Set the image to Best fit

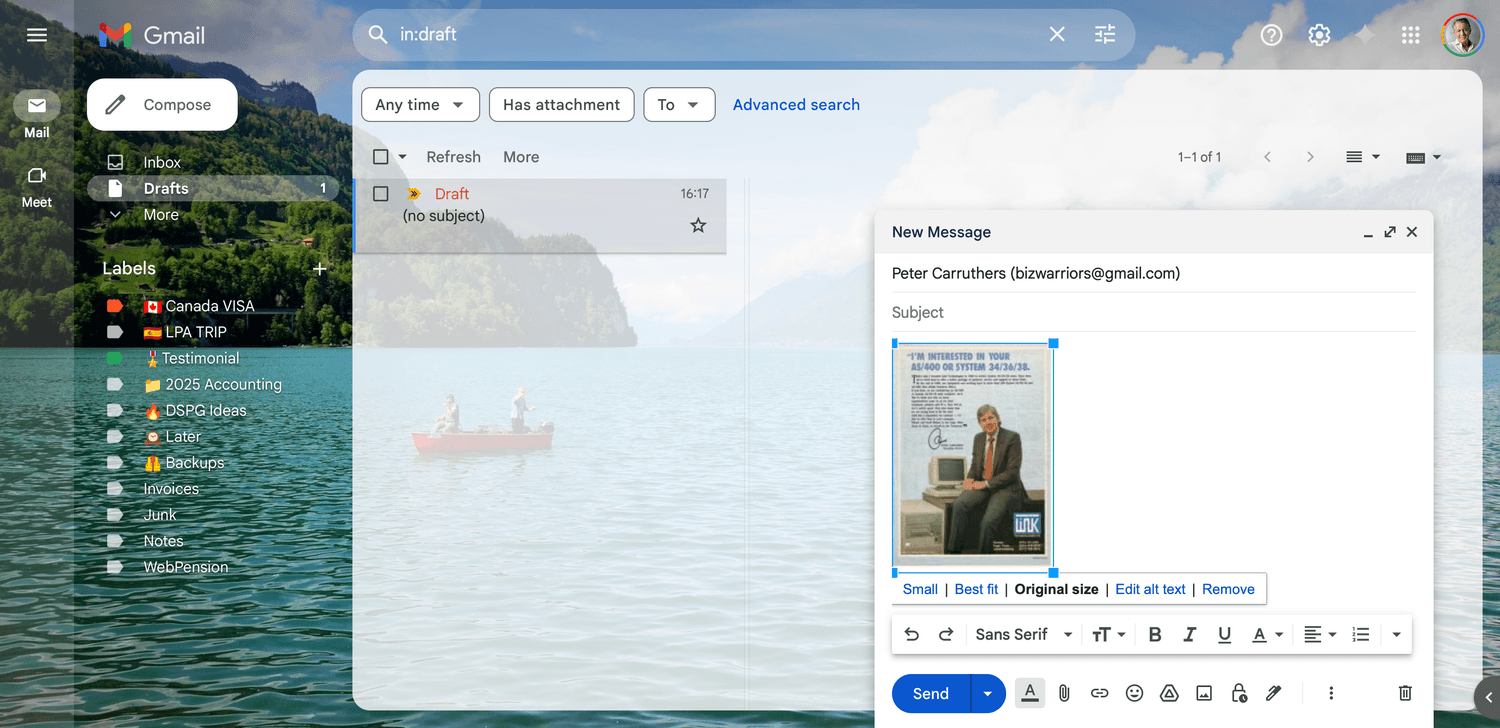click(x=976, y=589)
